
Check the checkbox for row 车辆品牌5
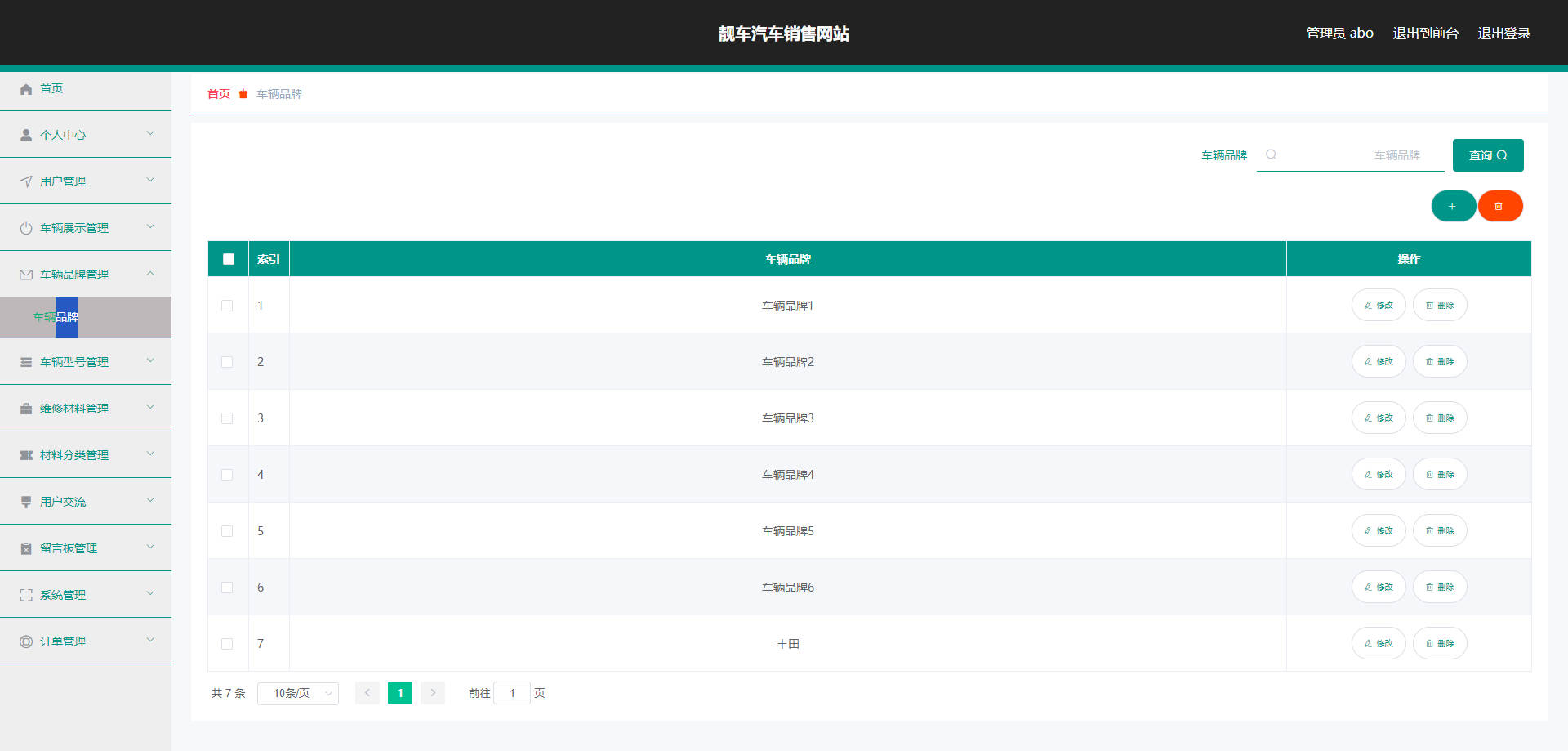pyautogui.click(x=227, y=531)
